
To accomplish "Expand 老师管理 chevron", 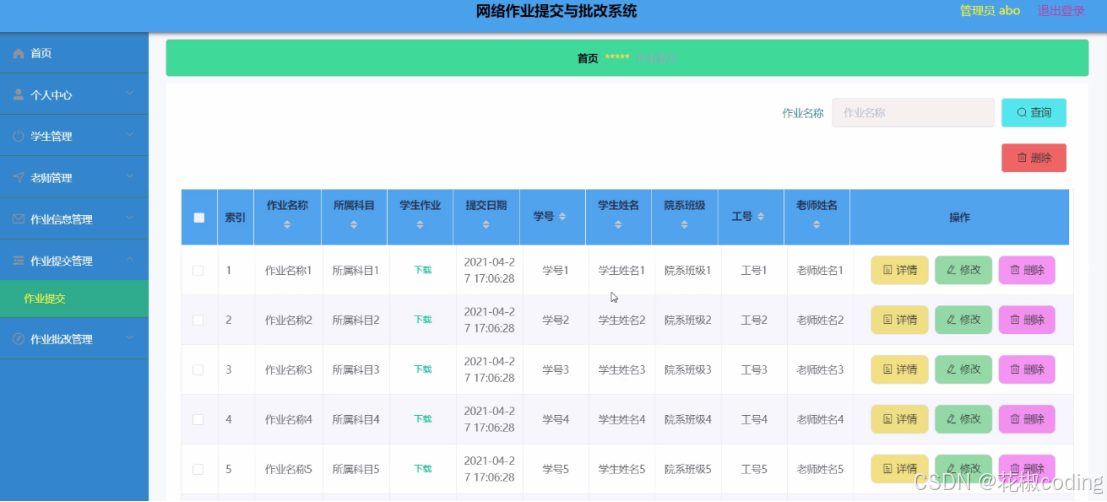I will [x=130, y=177].
